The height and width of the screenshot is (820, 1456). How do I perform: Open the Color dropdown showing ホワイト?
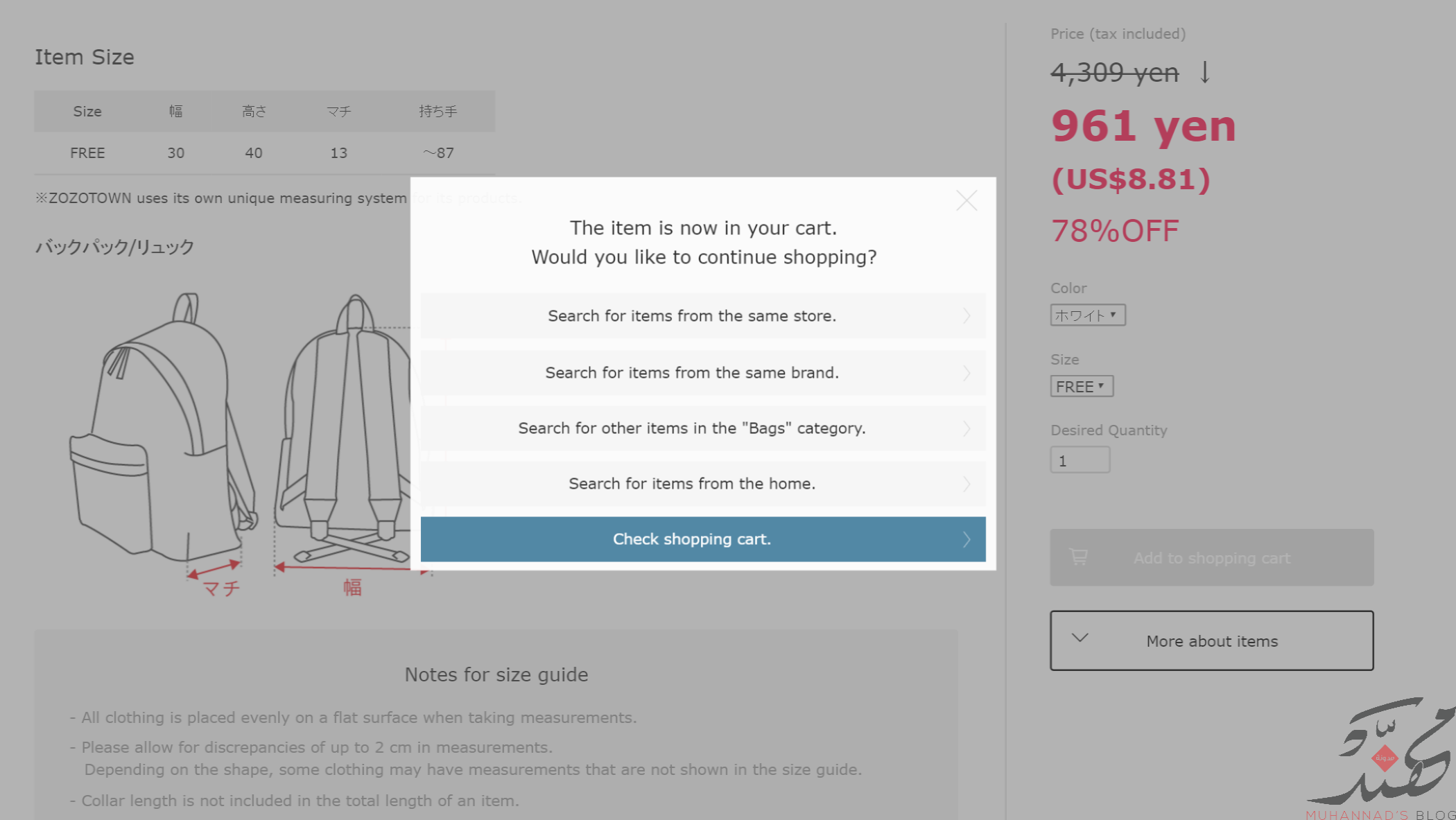(x=1086, y=315)
